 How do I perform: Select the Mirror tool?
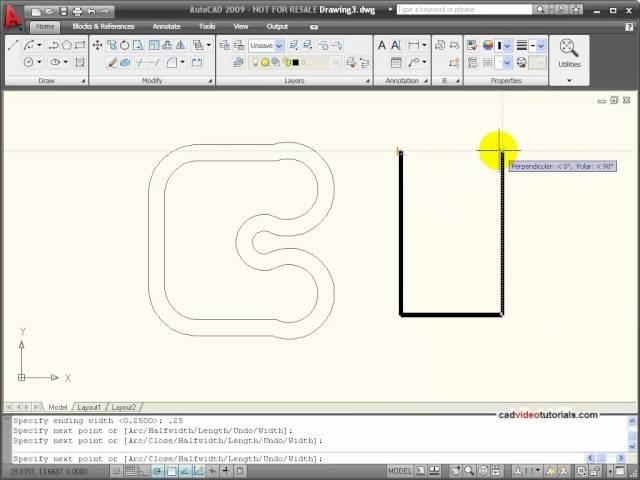pyautogui.click(x=181, y=45)
